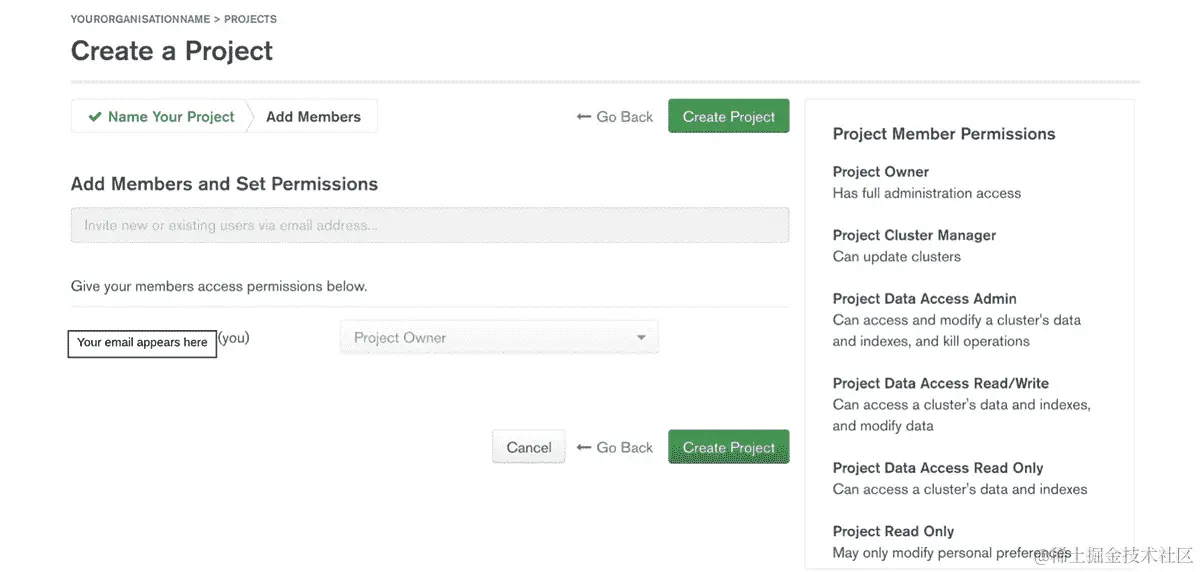Focus the invite users email input field

(429, 225)
